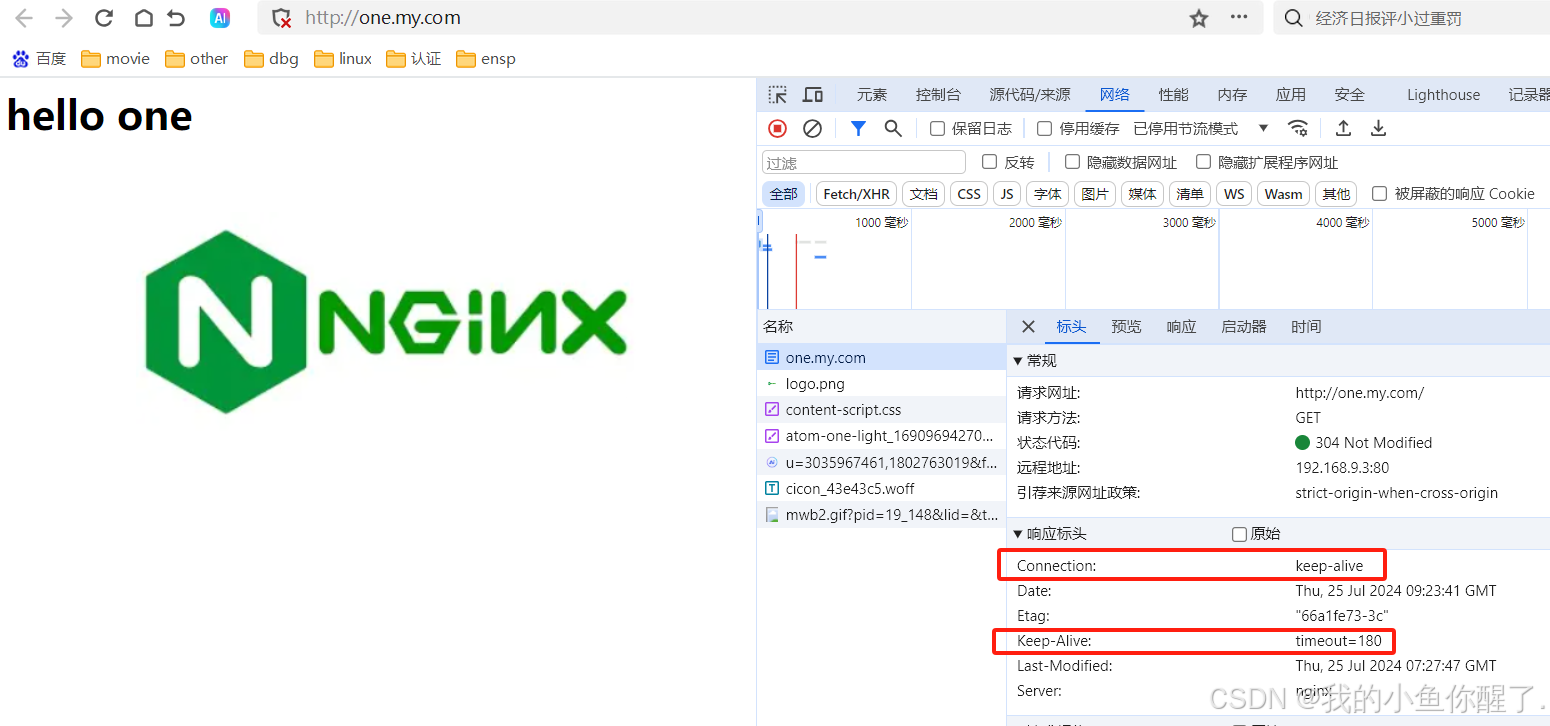Screen dimensions: 1550x726
Task: Select the cicon_43e43c5.woff request
Action: point(881,489)
